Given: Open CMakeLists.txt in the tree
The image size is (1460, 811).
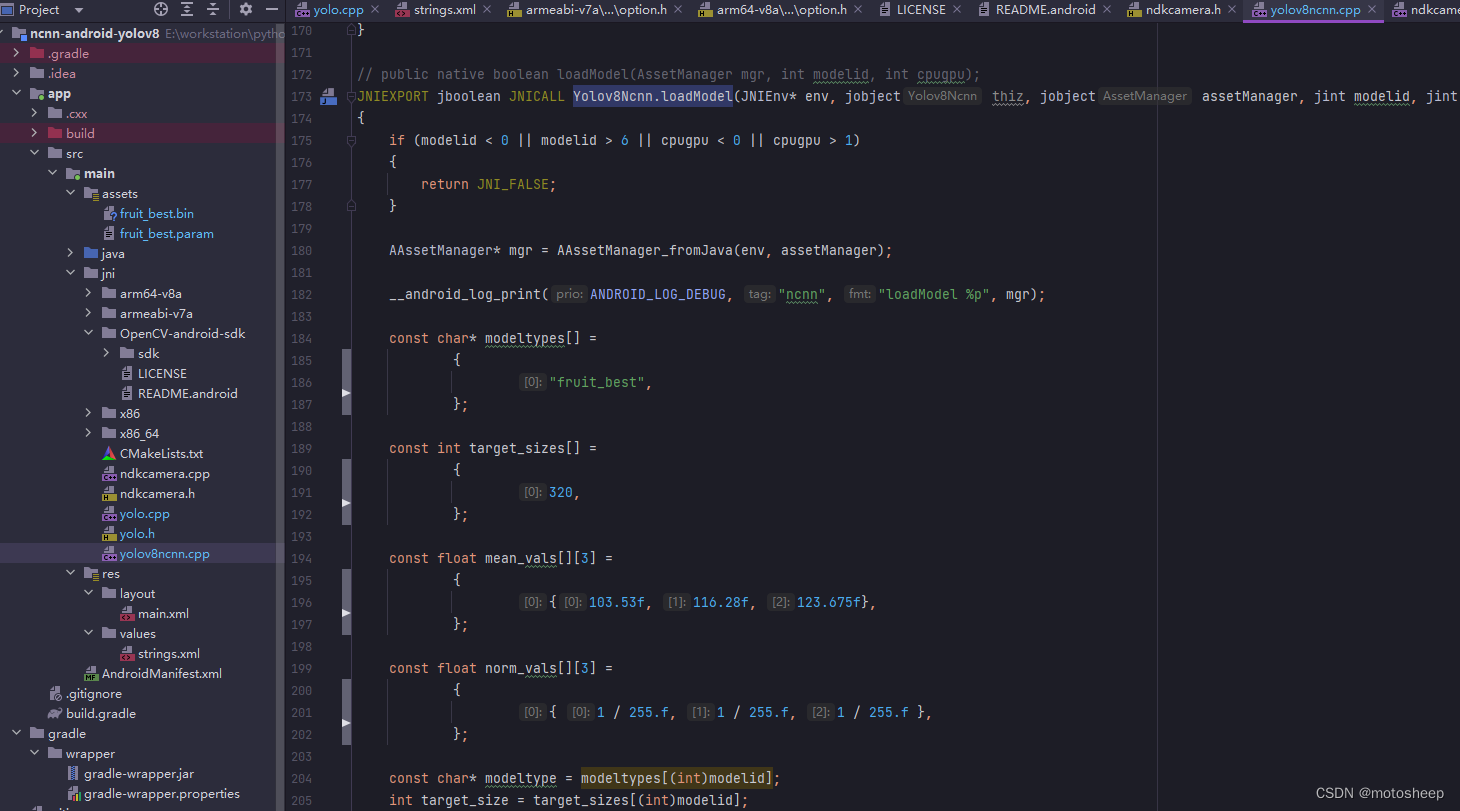Looking at the screenshot, I should [x=161, y=453].
